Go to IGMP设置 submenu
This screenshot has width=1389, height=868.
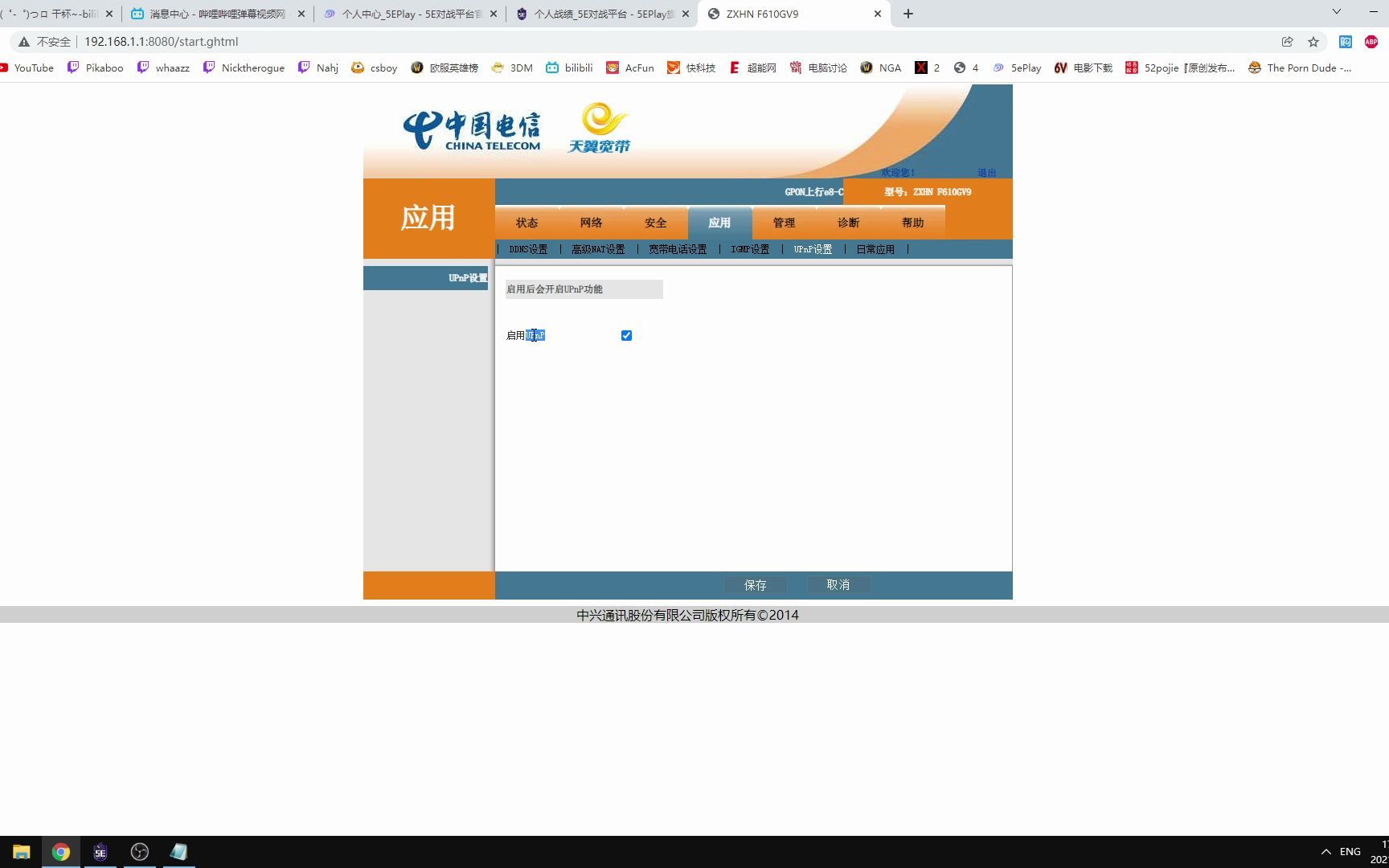click(x=750, y=249)
